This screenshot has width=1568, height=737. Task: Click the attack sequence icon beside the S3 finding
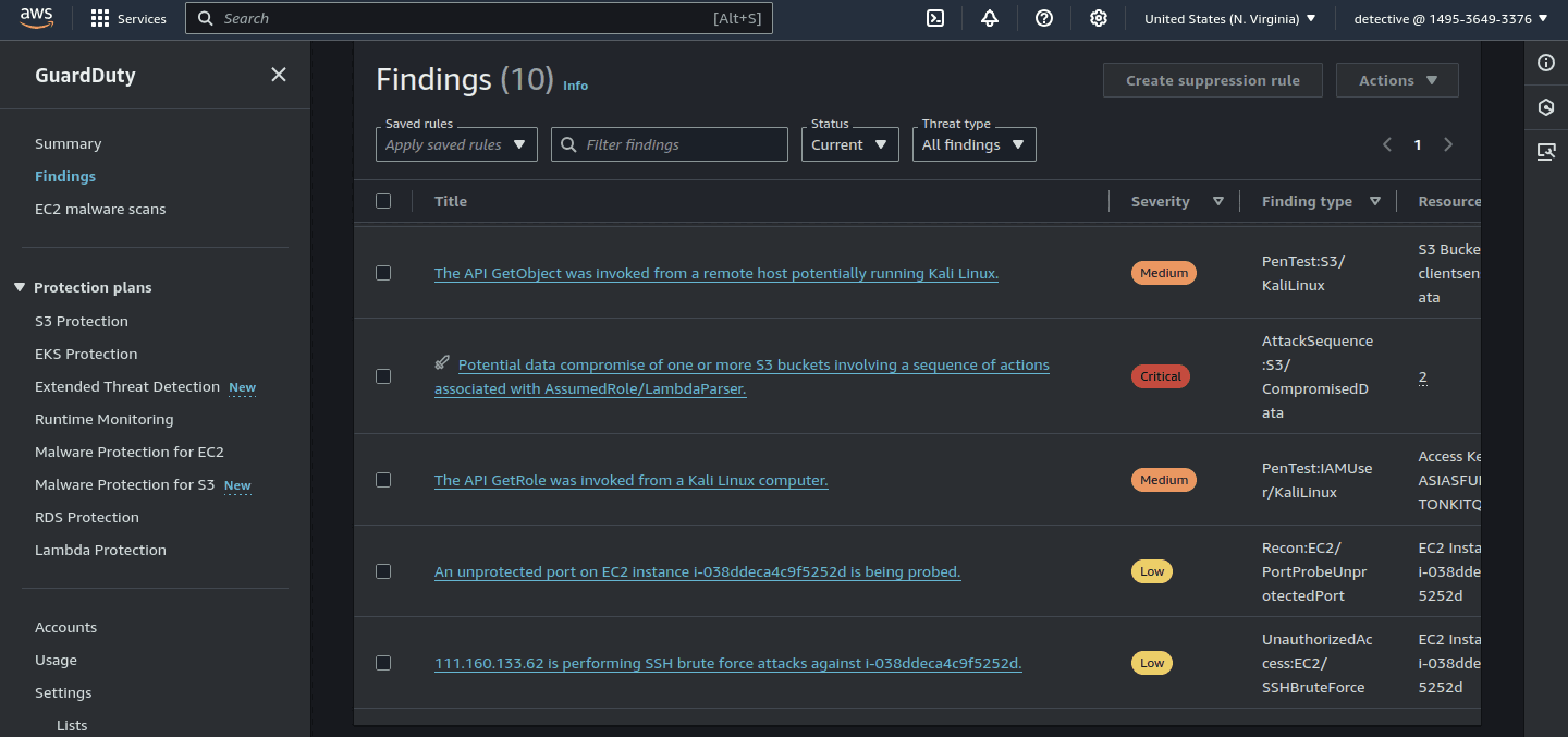point(442,363)
